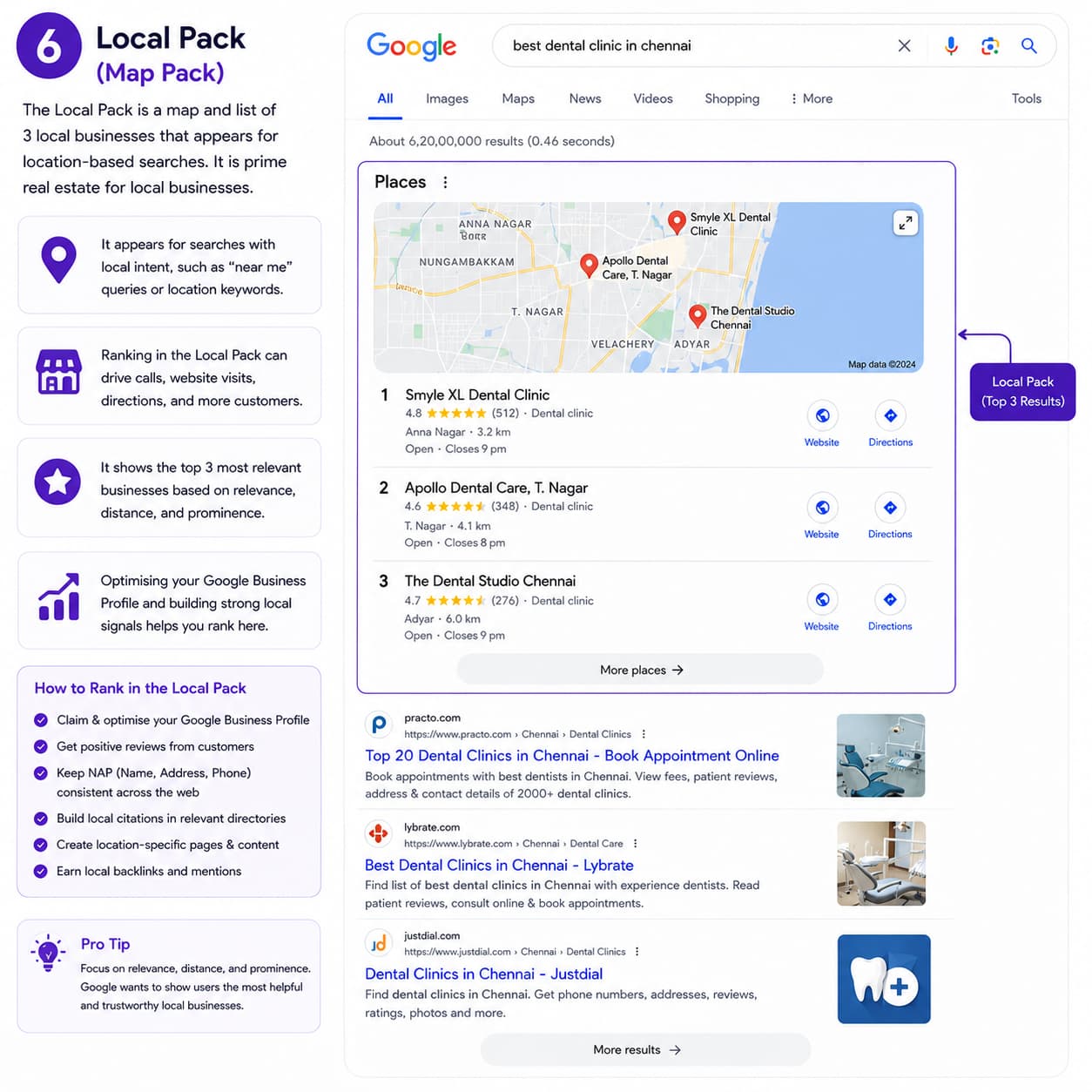This screenshot has width=1092, height=1092.
Task: Click the VELACHERY label on the map
Action: point(623,344)
